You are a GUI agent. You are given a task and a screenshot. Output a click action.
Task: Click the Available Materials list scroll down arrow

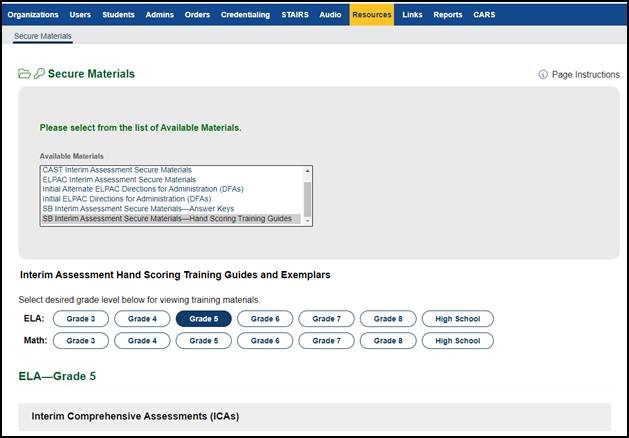click(308, 221)
